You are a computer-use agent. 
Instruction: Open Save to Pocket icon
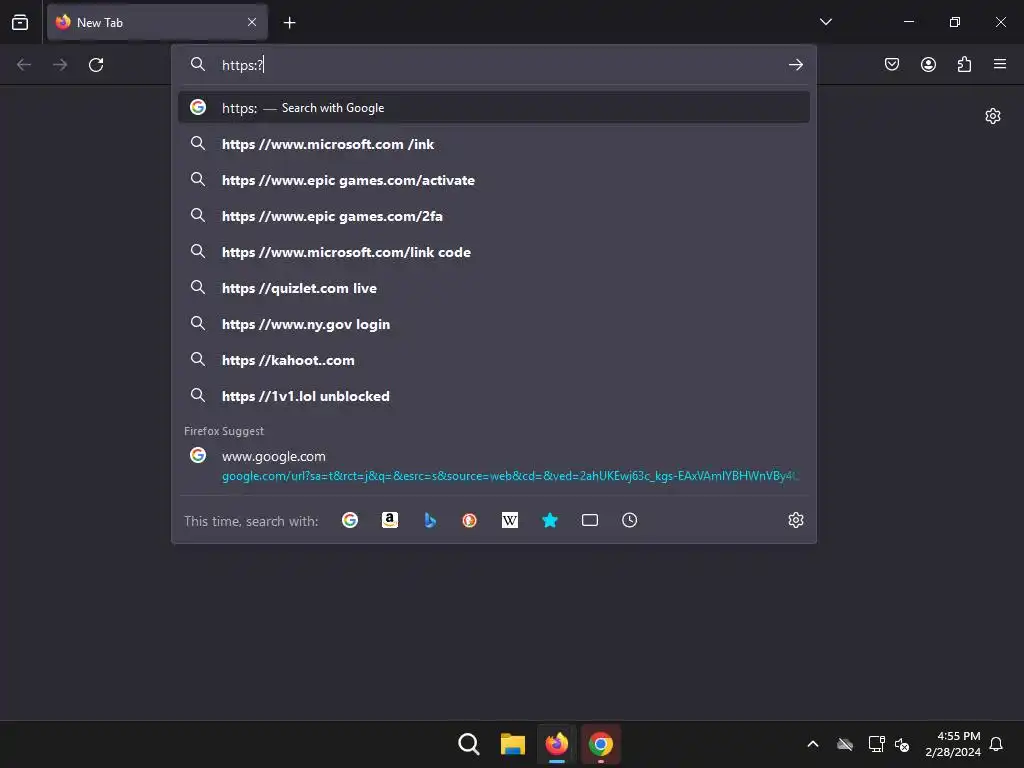click(892, 64)
